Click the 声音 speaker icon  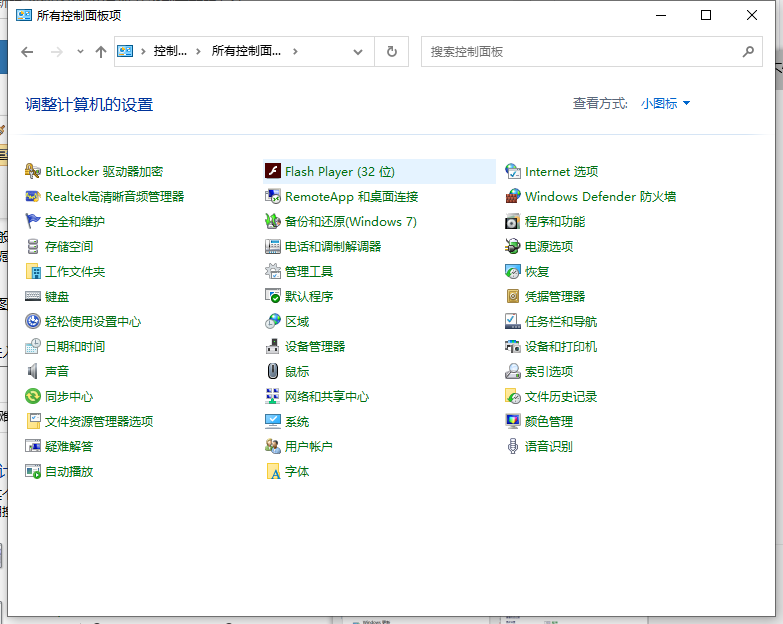pyautogui.click(x=33, y=372)
